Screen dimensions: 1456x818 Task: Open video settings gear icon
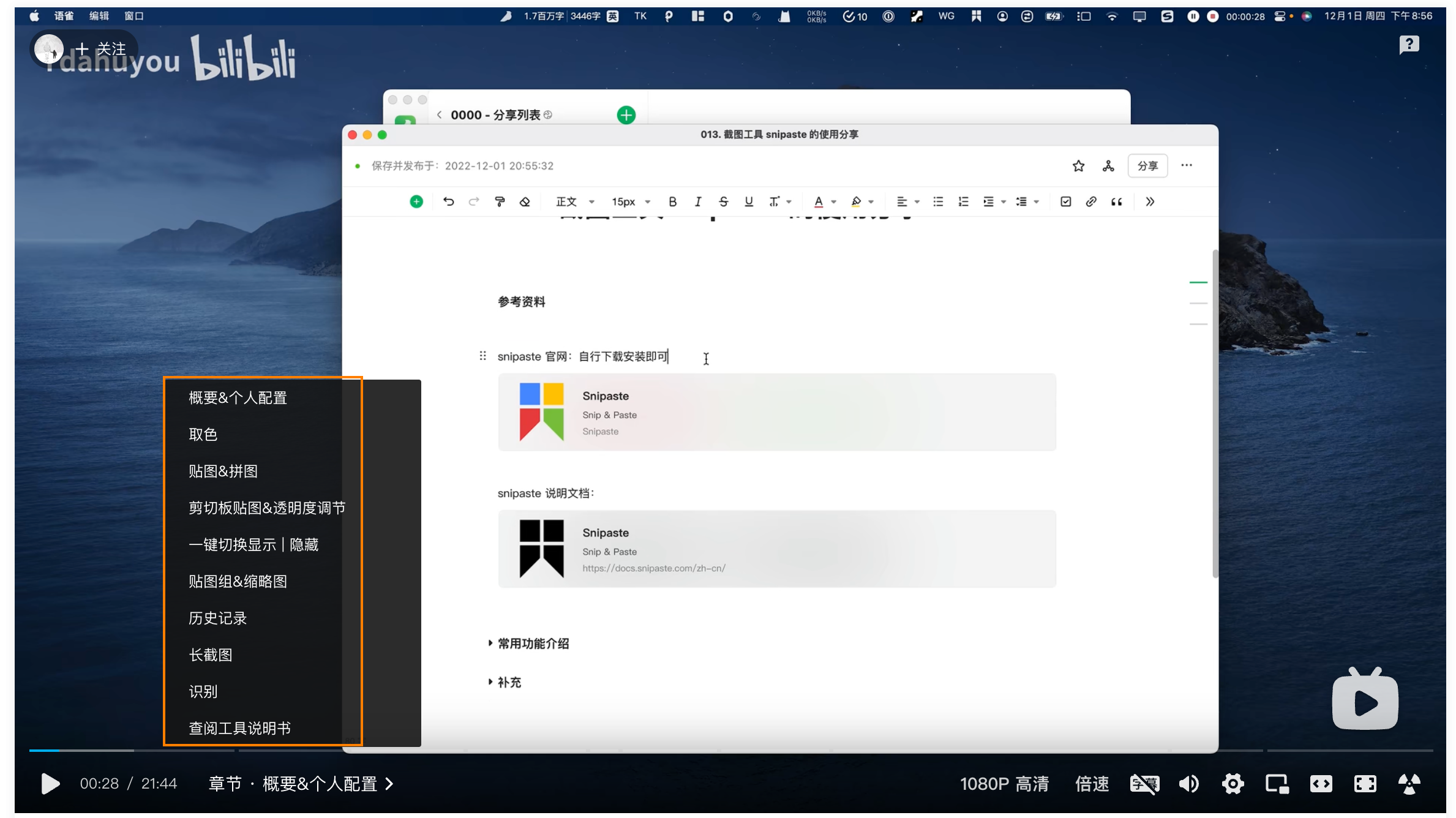(1233, 784)
